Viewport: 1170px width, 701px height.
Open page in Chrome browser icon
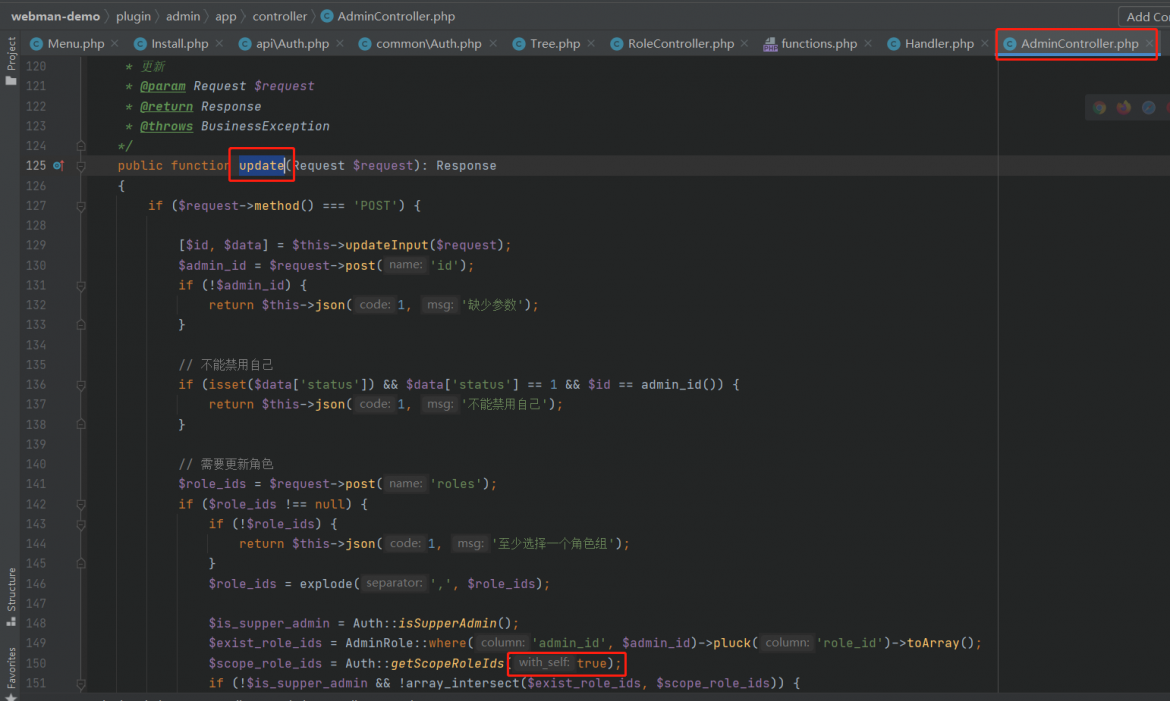pyautogui.click(x=1099, y=108)
